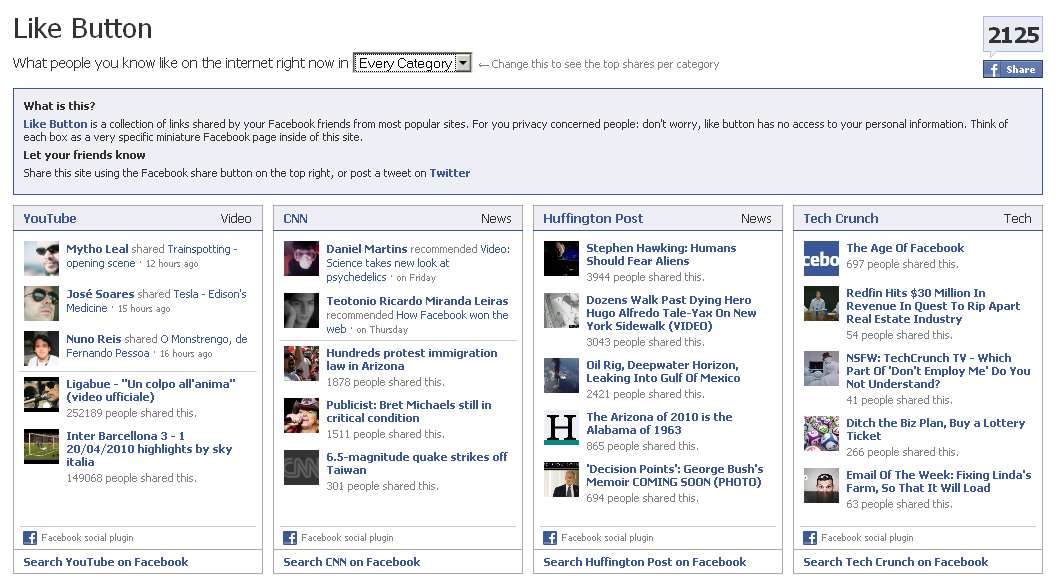
Task: Click the Oil Rig article thumbnail
Action: 561,375
